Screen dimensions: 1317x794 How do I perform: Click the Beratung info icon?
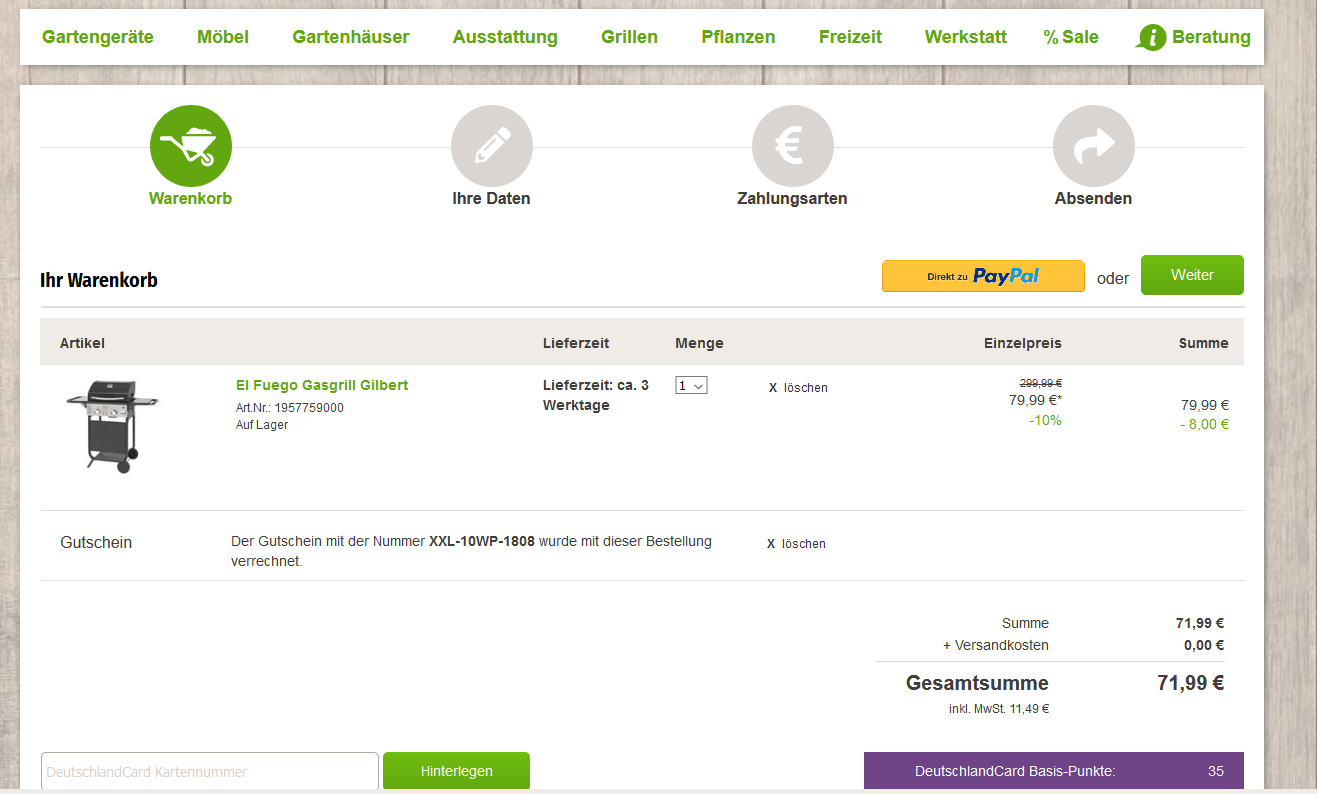[x=1152, y=38]
